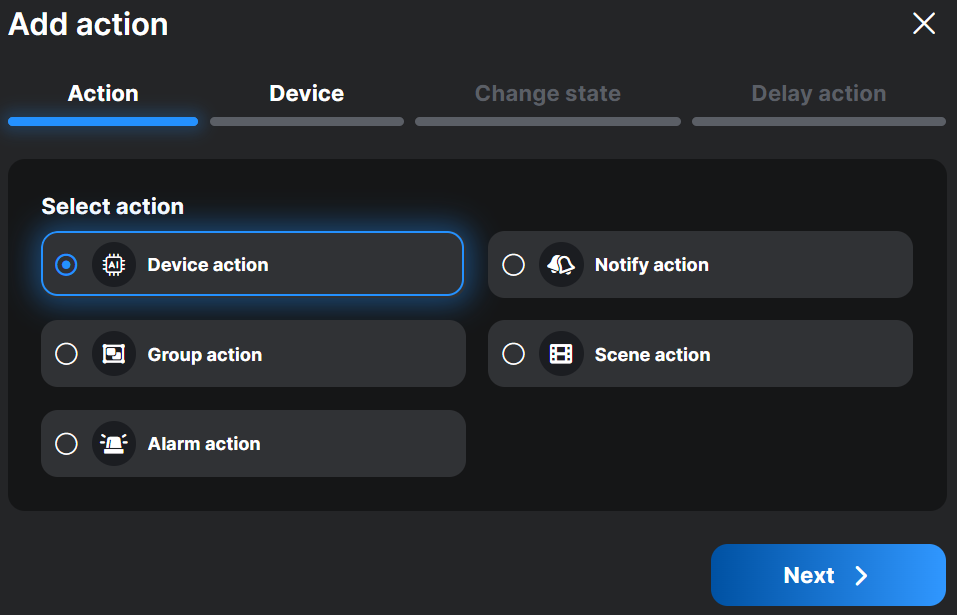The width and height of the screenshot is (957, 615).
Task: Open the Delay action step
Action: [818, 93]
